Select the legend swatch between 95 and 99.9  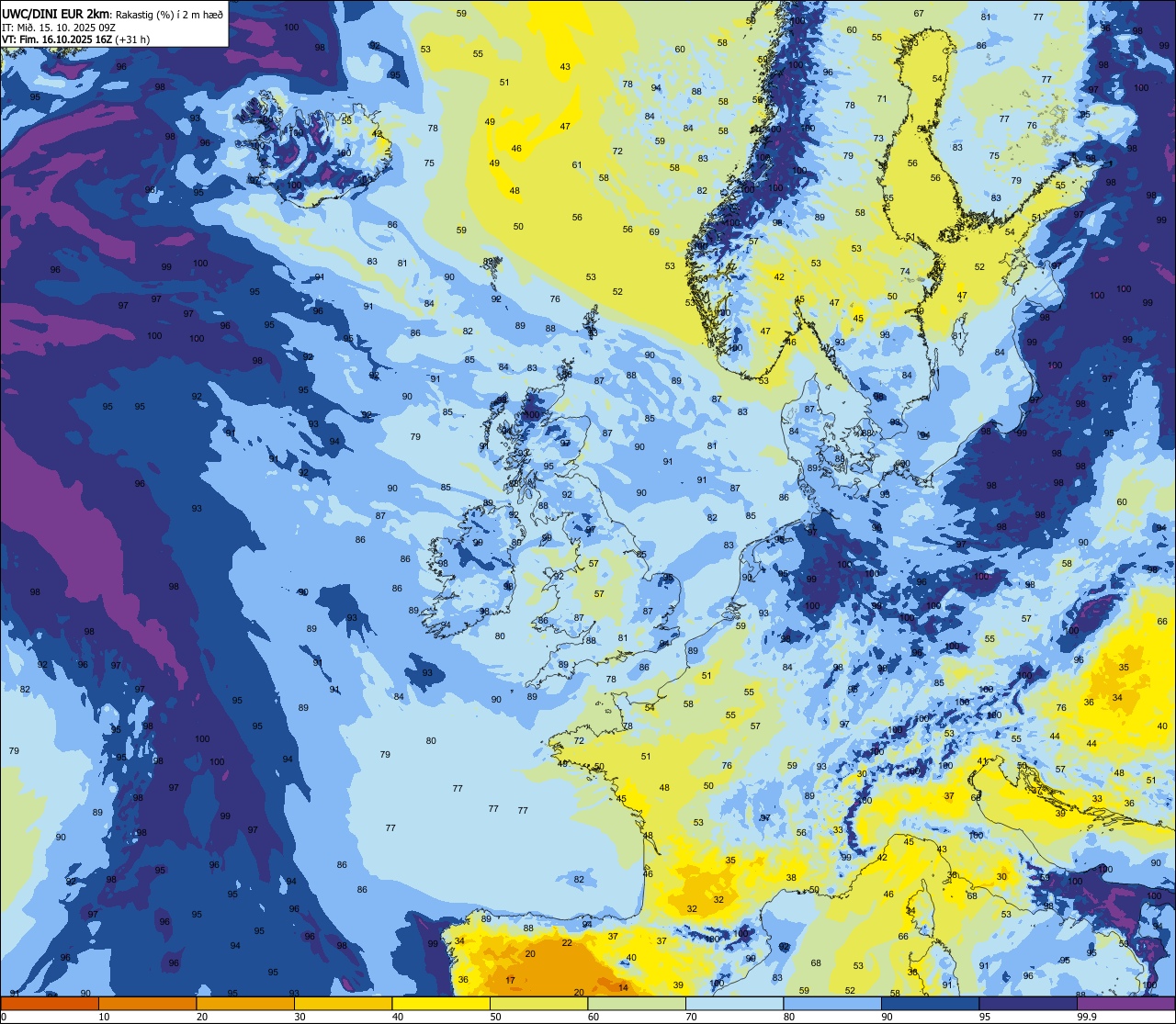pyautogui.click(x=1028, y=1003)
